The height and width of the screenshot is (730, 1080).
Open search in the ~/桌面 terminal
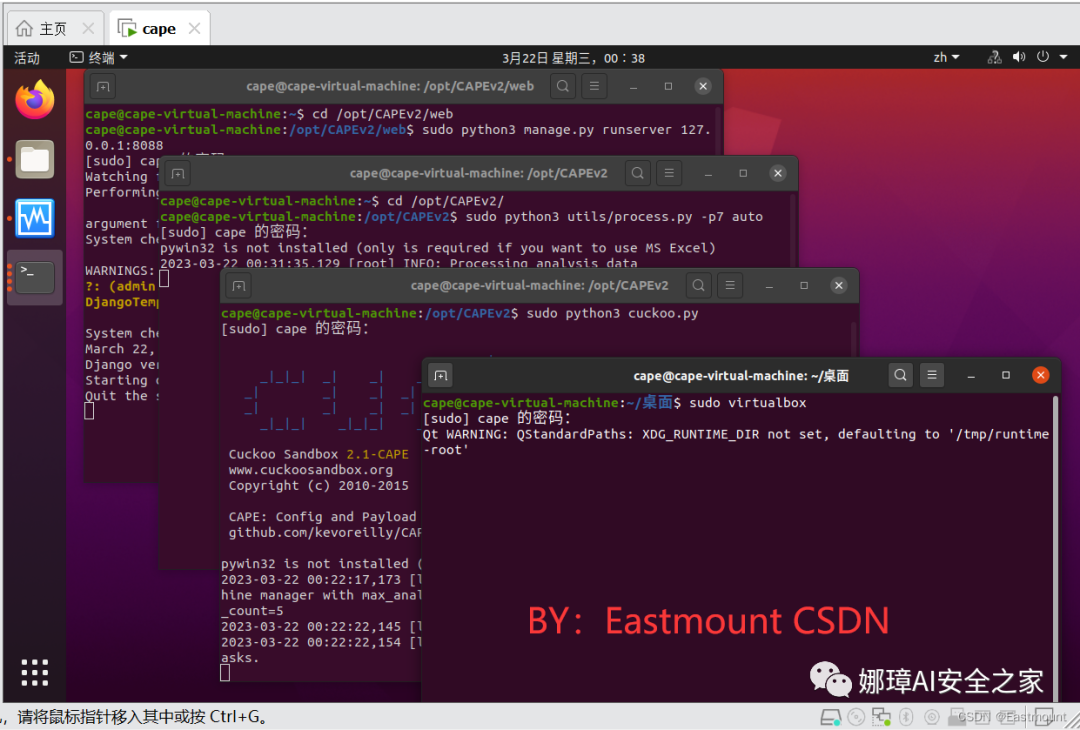[x=900, y=375]
